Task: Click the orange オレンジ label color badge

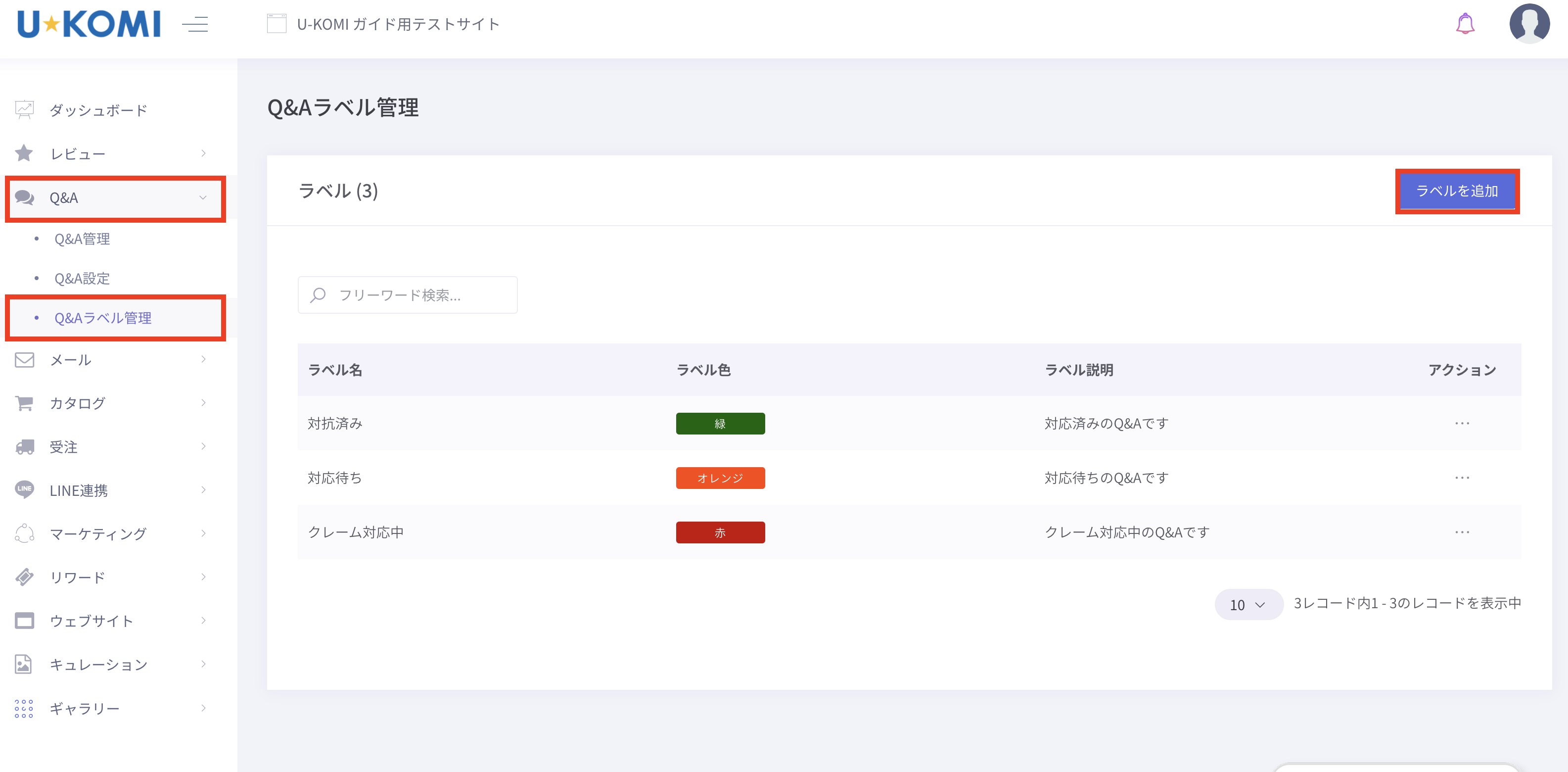Action: click(720, 478)
